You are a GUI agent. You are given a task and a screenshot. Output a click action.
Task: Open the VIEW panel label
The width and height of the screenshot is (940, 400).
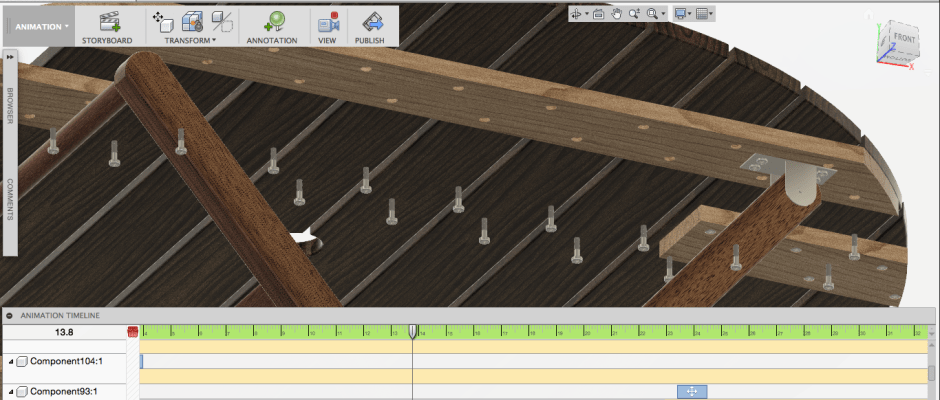tap(327, 41)
